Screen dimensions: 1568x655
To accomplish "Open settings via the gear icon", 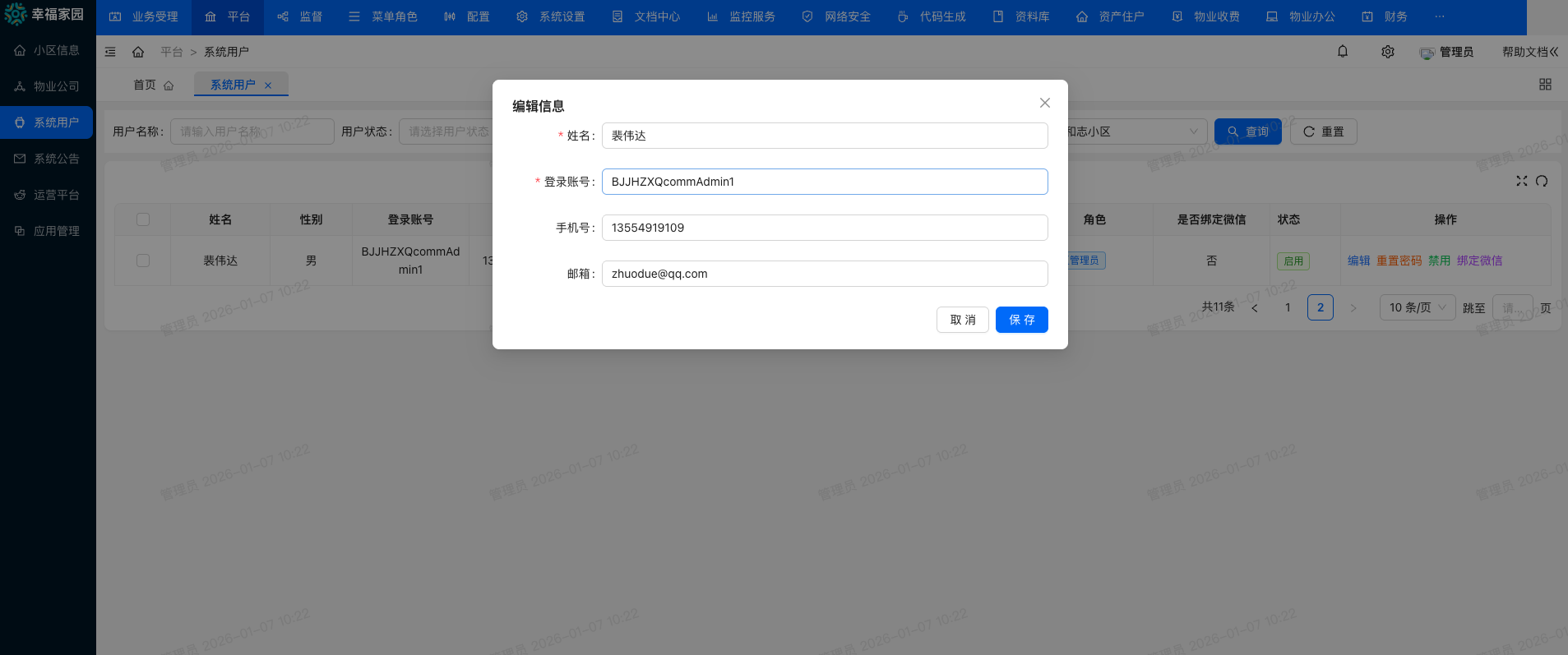I will pos(1388,52).
